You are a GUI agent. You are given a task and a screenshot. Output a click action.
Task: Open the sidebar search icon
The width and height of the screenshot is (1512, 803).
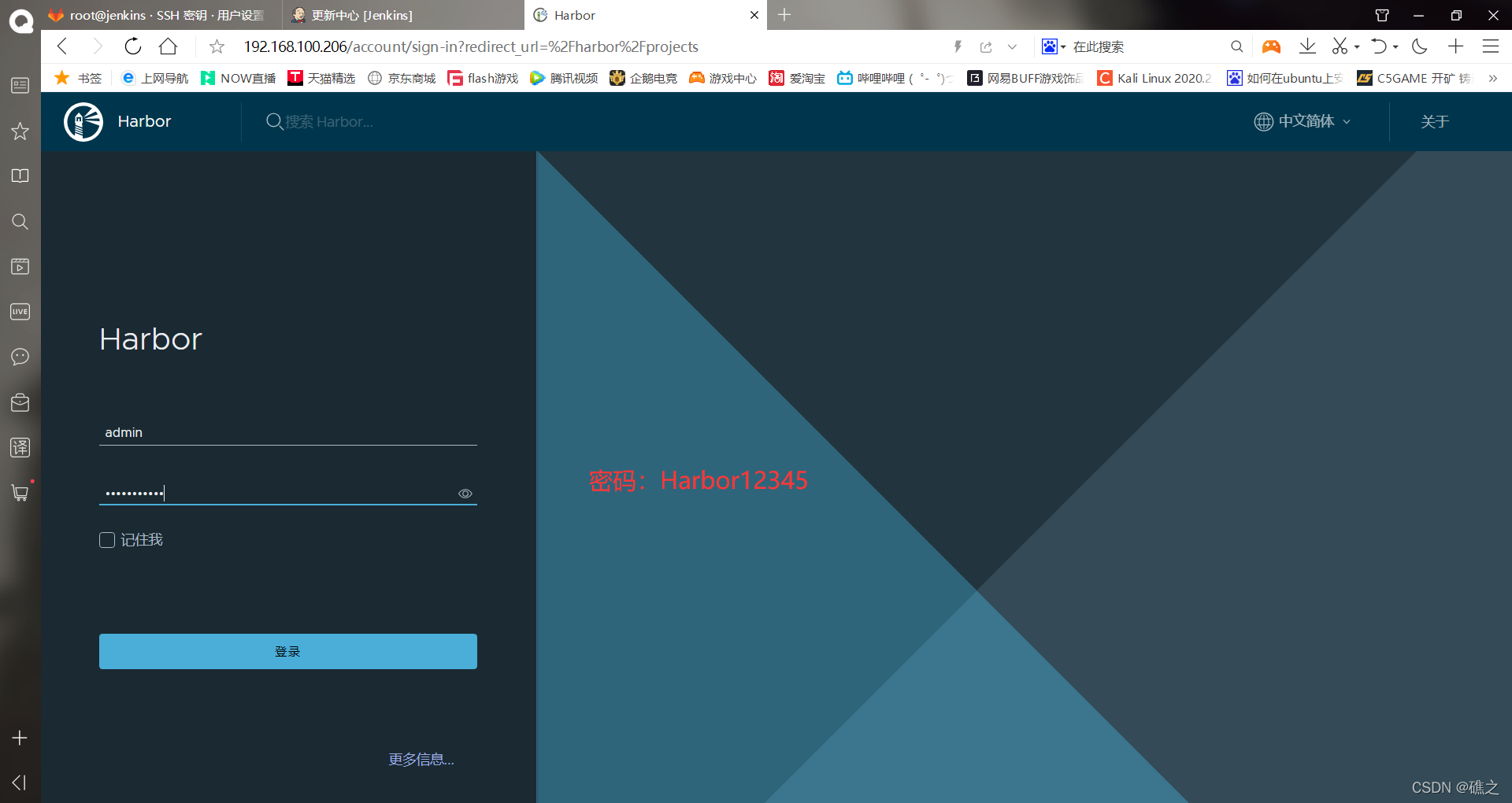[20, 221]
